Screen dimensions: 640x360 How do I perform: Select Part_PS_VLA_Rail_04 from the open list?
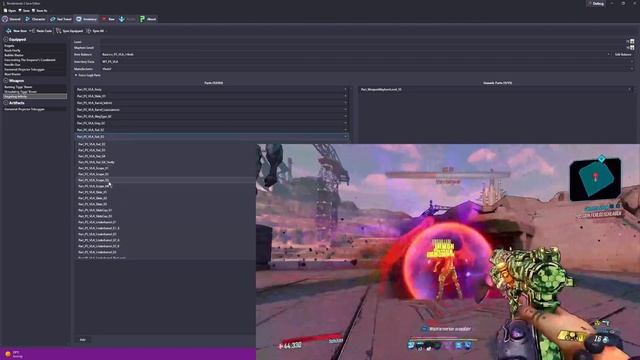[x=92, y=156]
